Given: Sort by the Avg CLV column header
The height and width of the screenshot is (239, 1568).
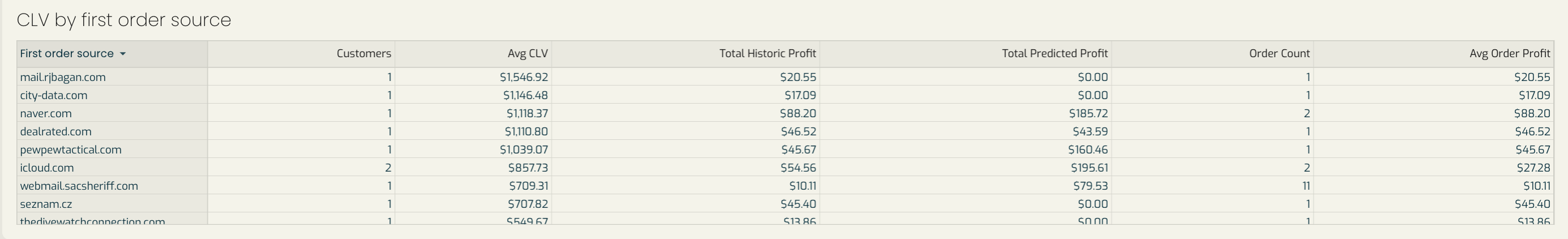Looking at the screenshot, I should click(x=528, y=54).
